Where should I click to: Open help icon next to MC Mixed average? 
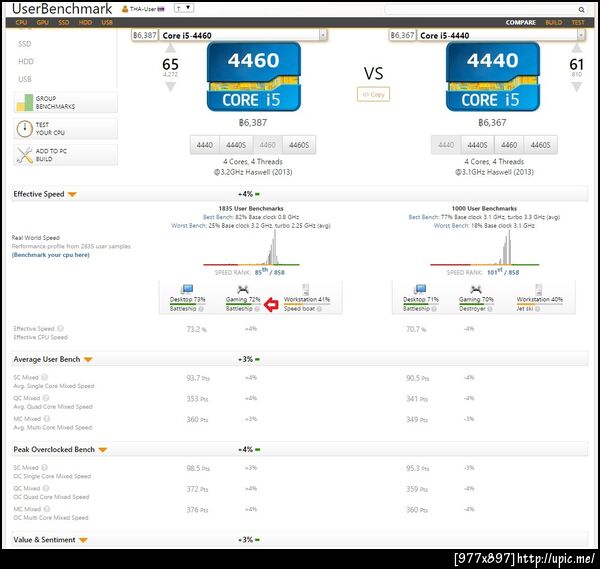(x=47, y=419)
